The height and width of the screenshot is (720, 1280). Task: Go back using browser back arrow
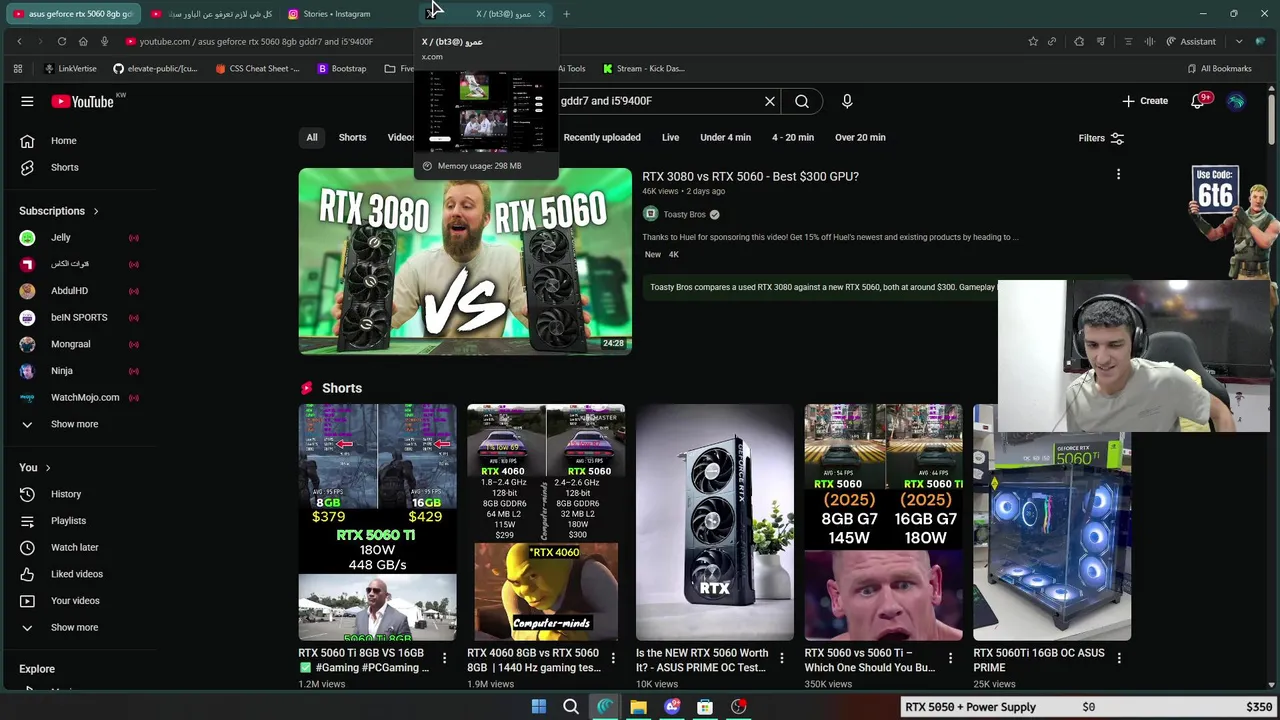coord(19,41)
